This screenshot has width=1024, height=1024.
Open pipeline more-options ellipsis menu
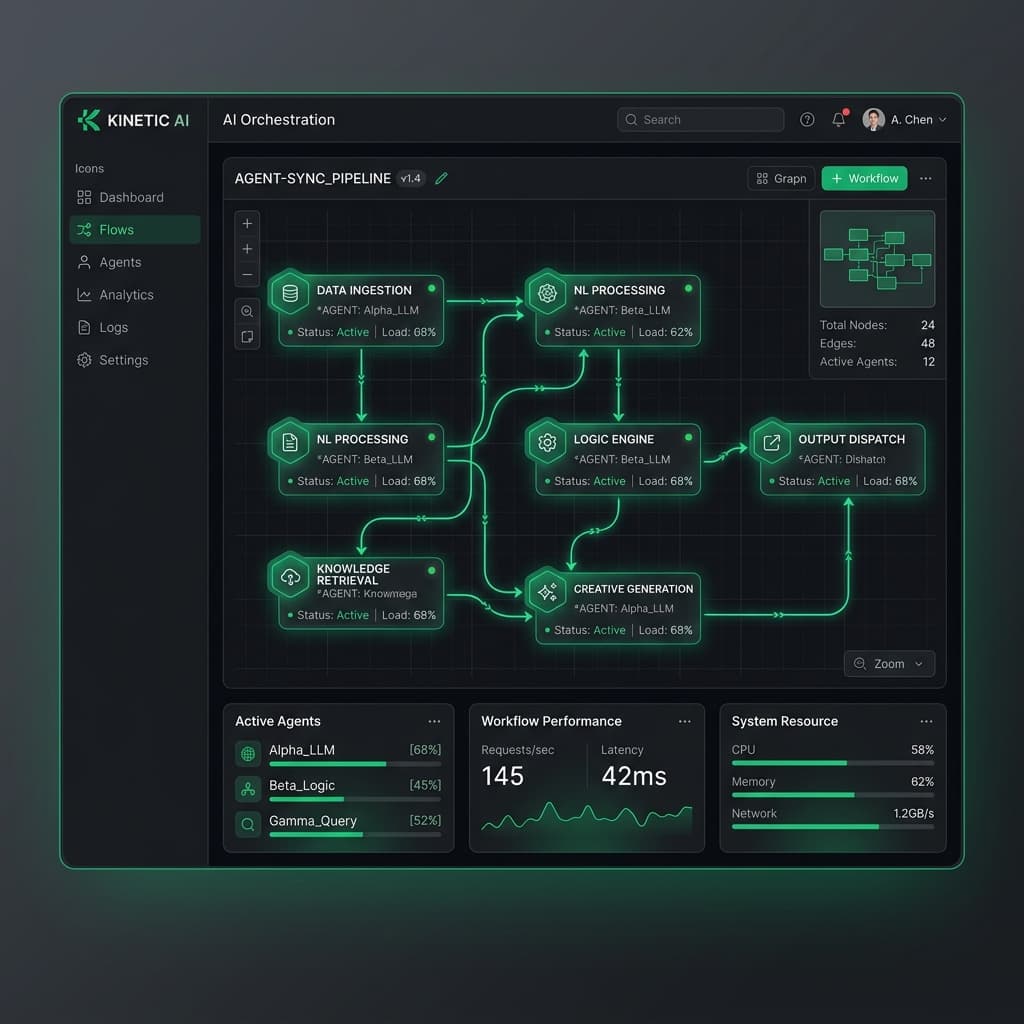(925, 178)
